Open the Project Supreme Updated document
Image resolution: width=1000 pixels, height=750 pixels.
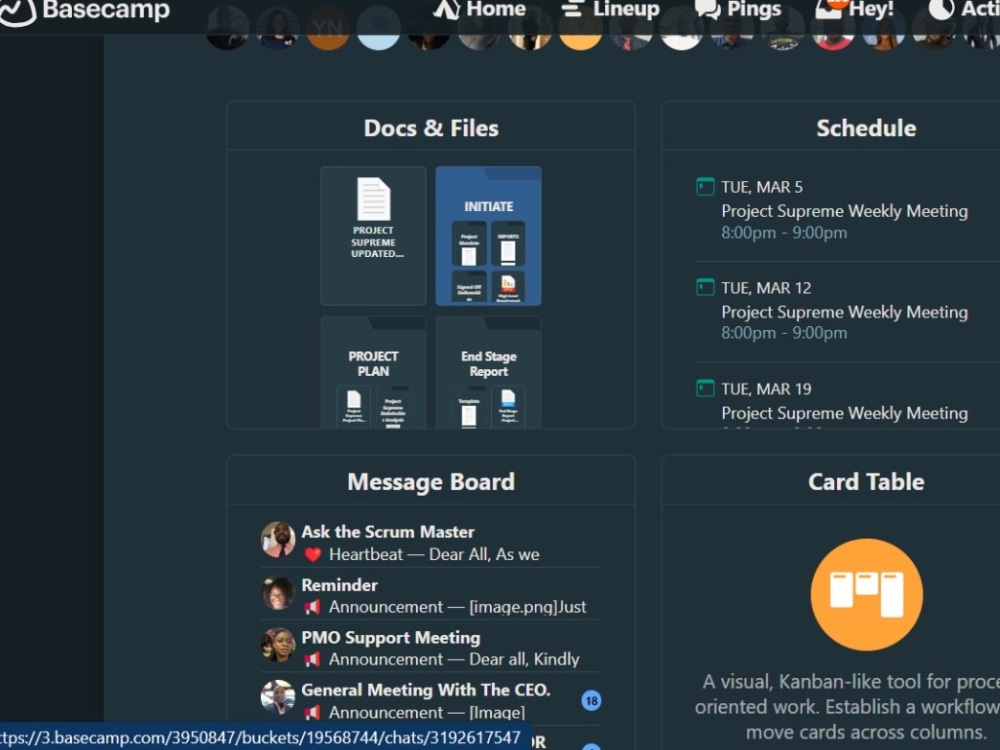tap(374, 236)
